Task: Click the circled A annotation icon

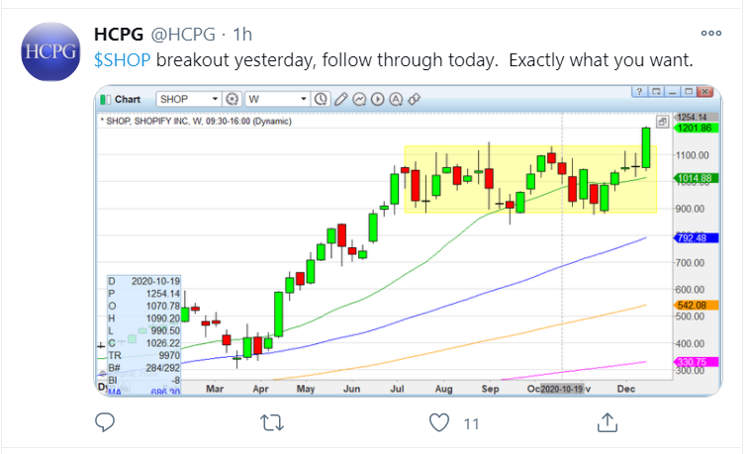Action: click(396, 99)
